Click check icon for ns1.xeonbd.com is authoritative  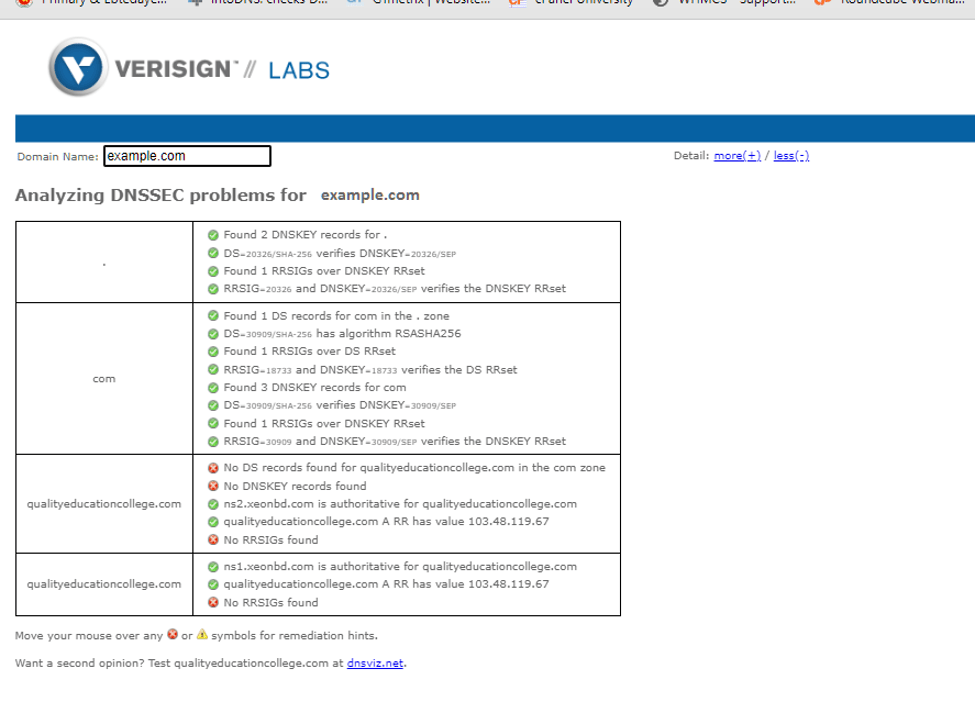pos(213,567)
